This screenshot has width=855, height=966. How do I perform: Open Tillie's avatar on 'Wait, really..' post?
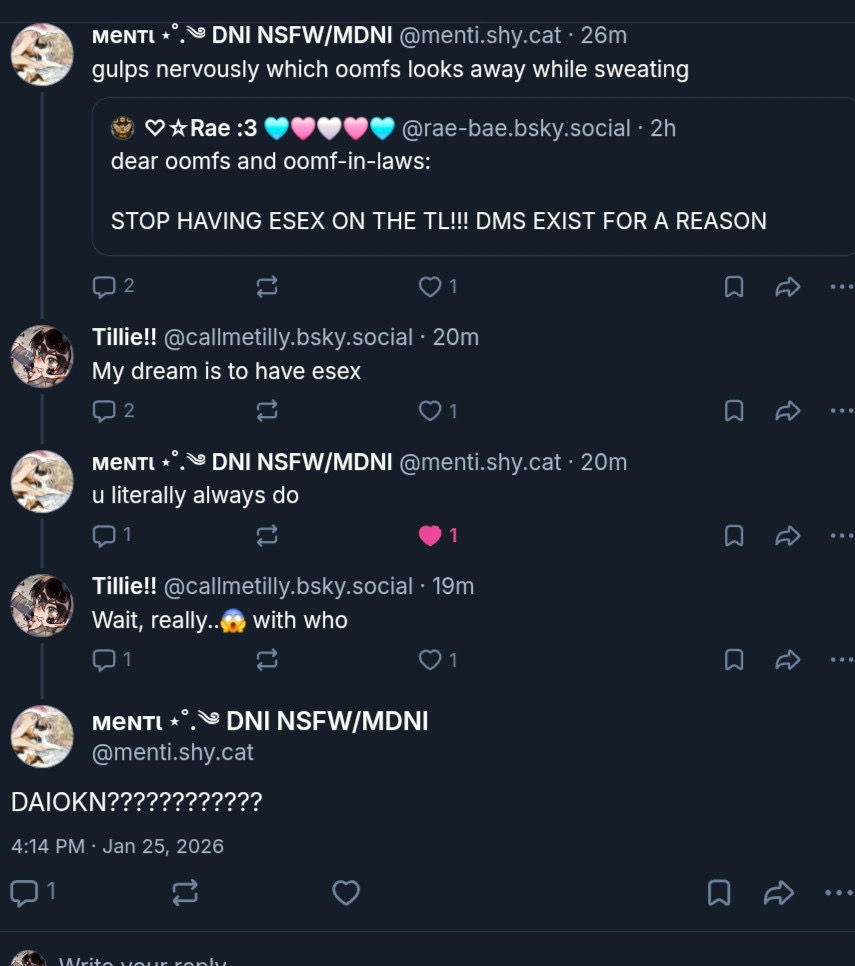[x=42, y=605]
